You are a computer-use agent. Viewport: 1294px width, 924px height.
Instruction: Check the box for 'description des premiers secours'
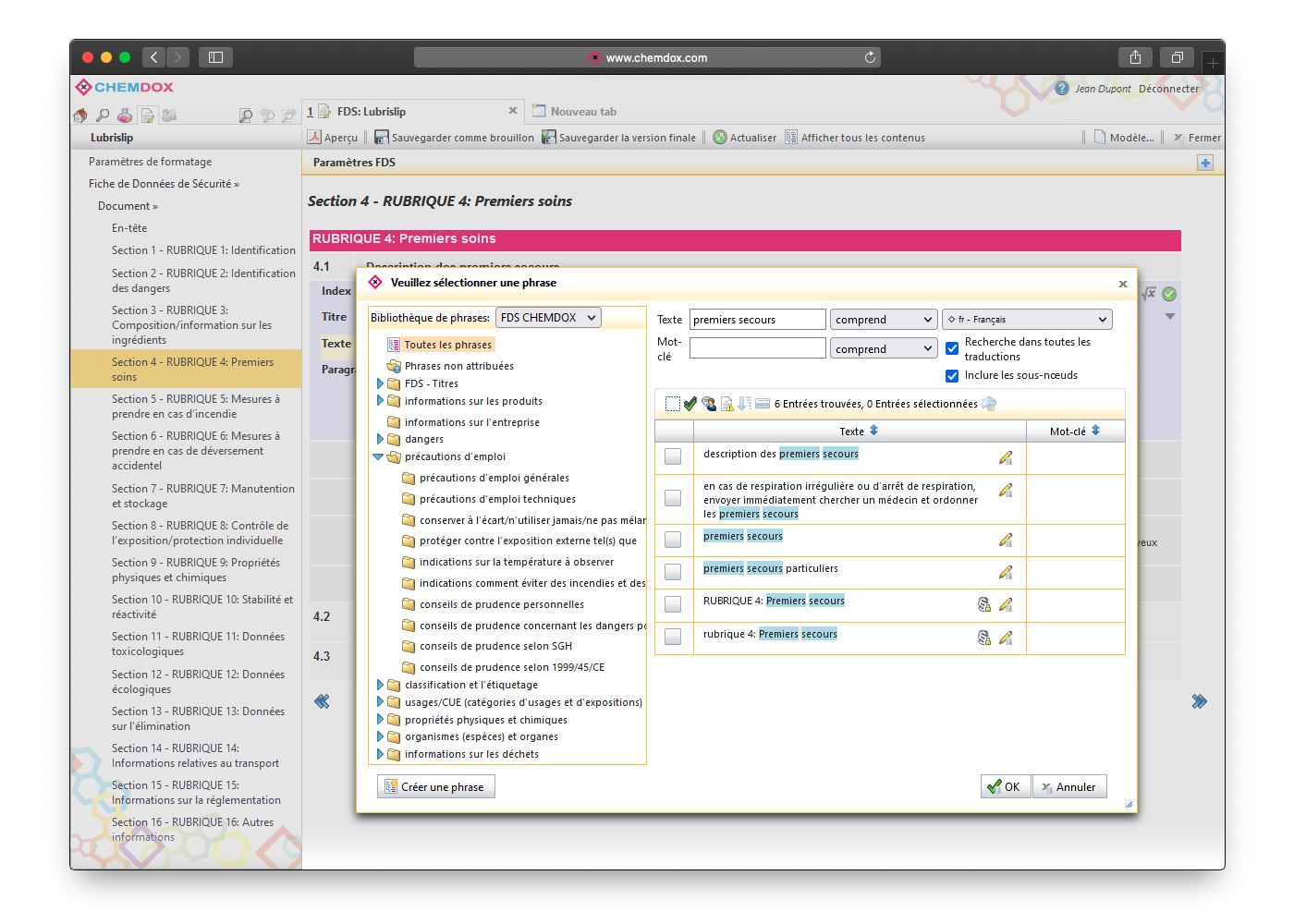point(673,456)
